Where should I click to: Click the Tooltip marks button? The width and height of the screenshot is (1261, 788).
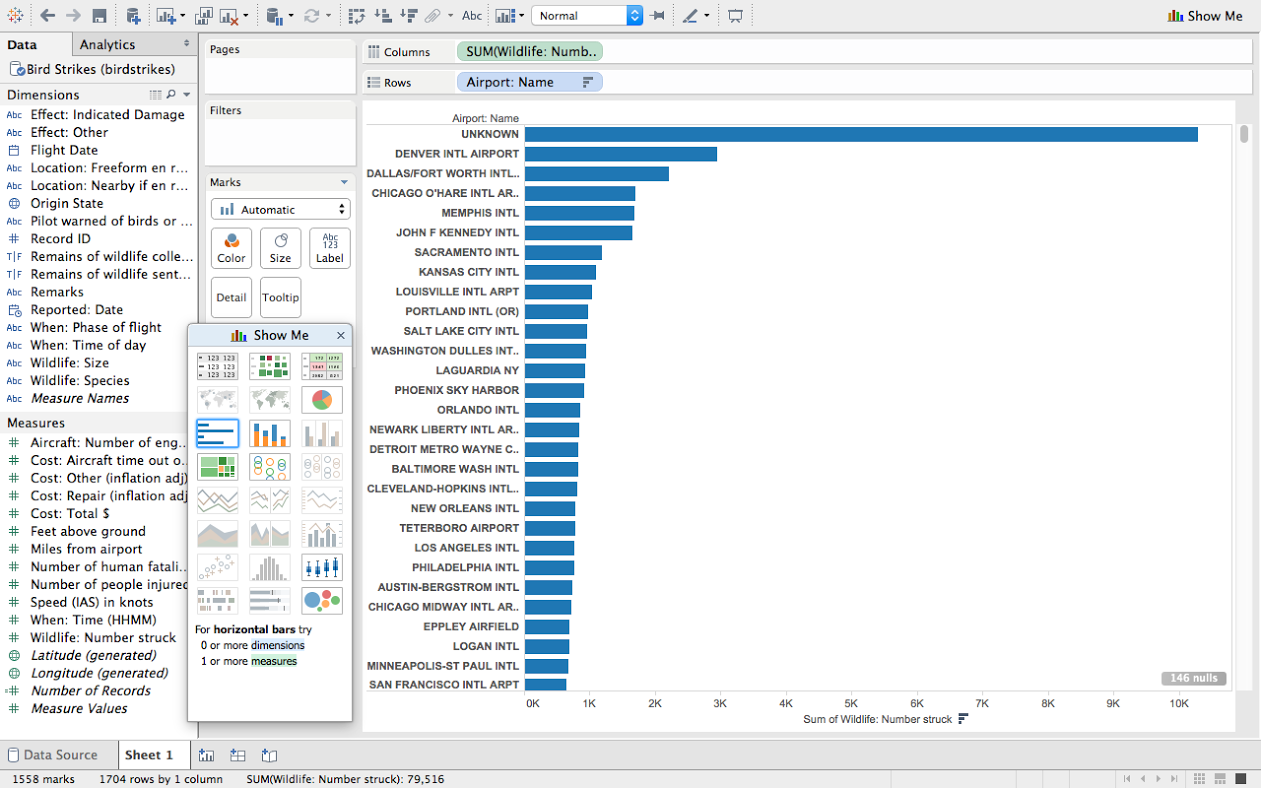(280, 297)
